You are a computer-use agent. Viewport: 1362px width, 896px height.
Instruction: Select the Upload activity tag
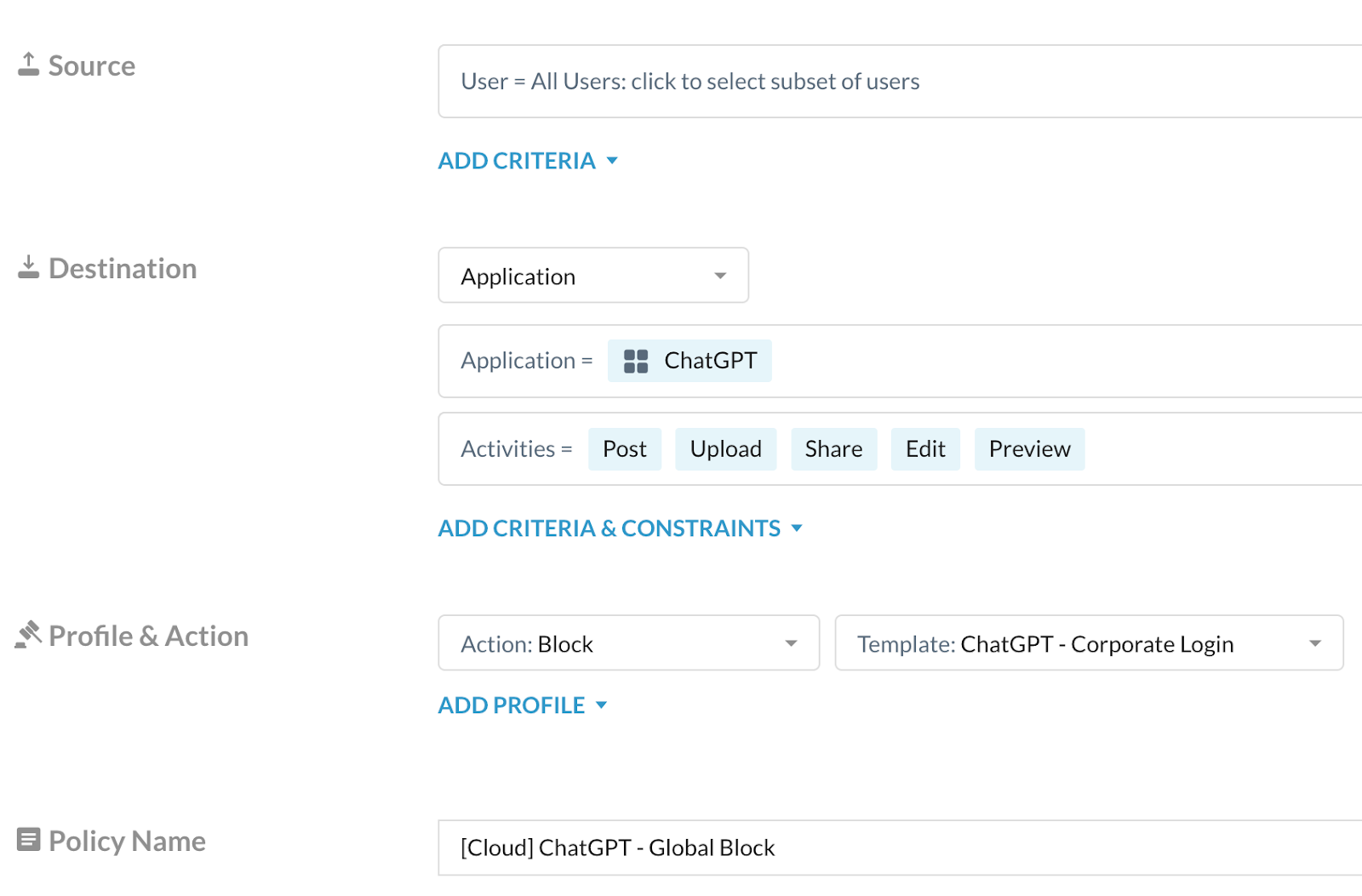point(726,449)
